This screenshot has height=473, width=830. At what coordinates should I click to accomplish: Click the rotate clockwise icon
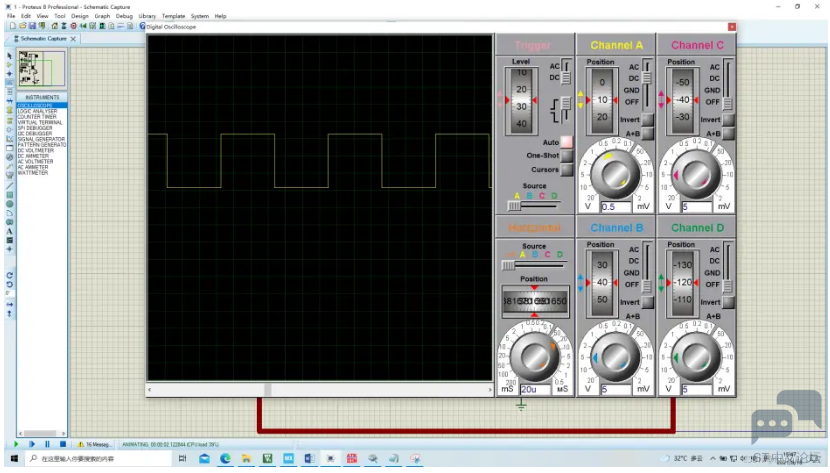pos(9,276)
